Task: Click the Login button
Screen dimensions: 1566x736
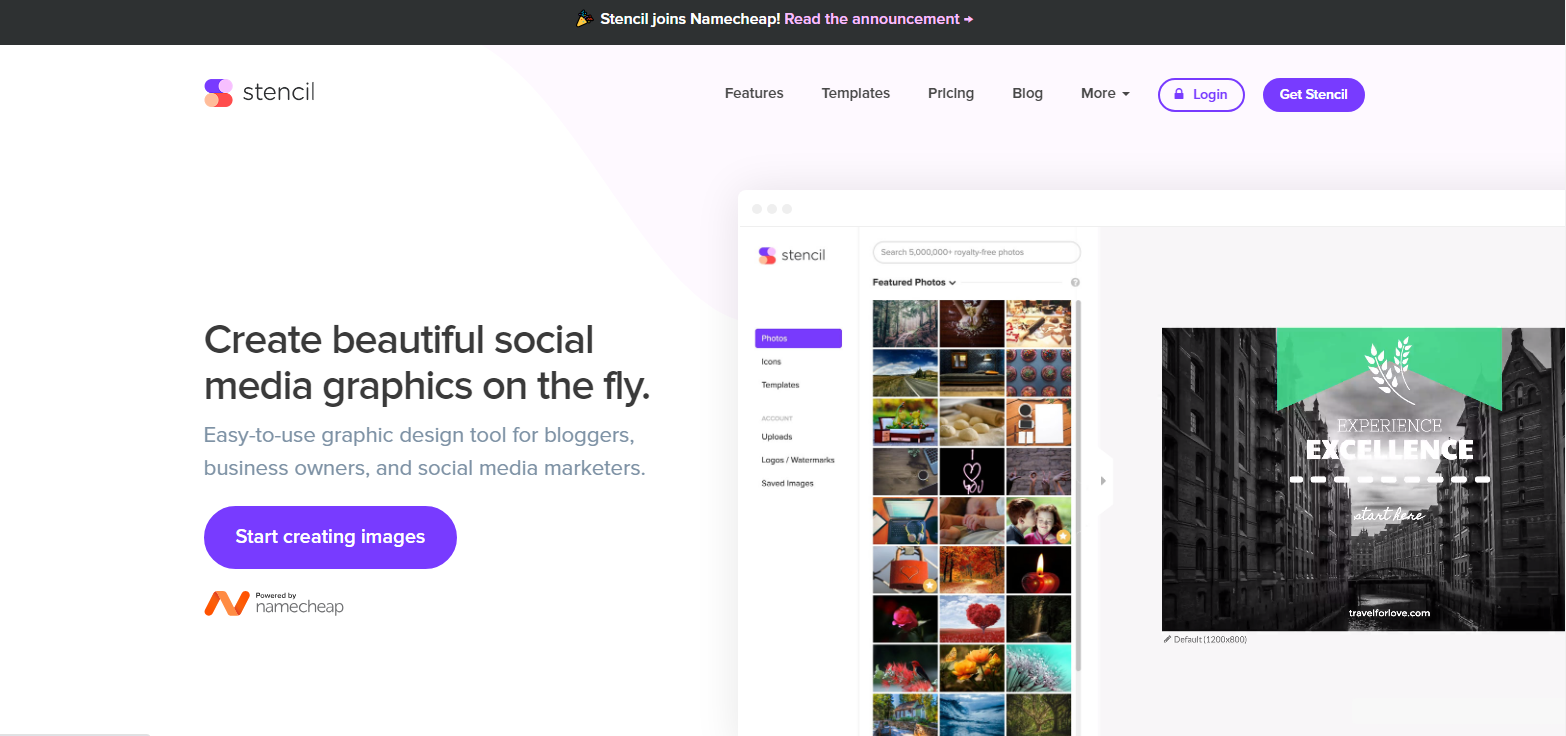Action: point(1200,94)
